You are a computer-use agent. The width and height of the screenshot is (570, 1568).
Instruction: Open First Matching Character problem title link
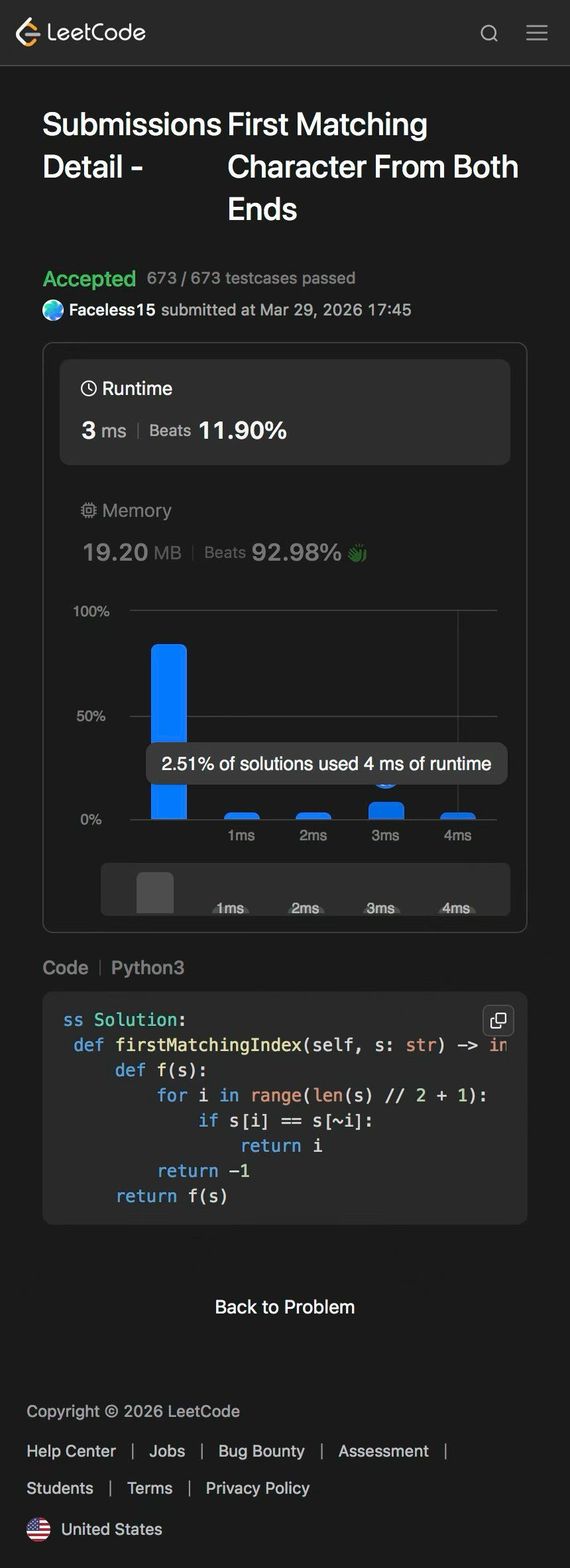[x=372, y=166]
